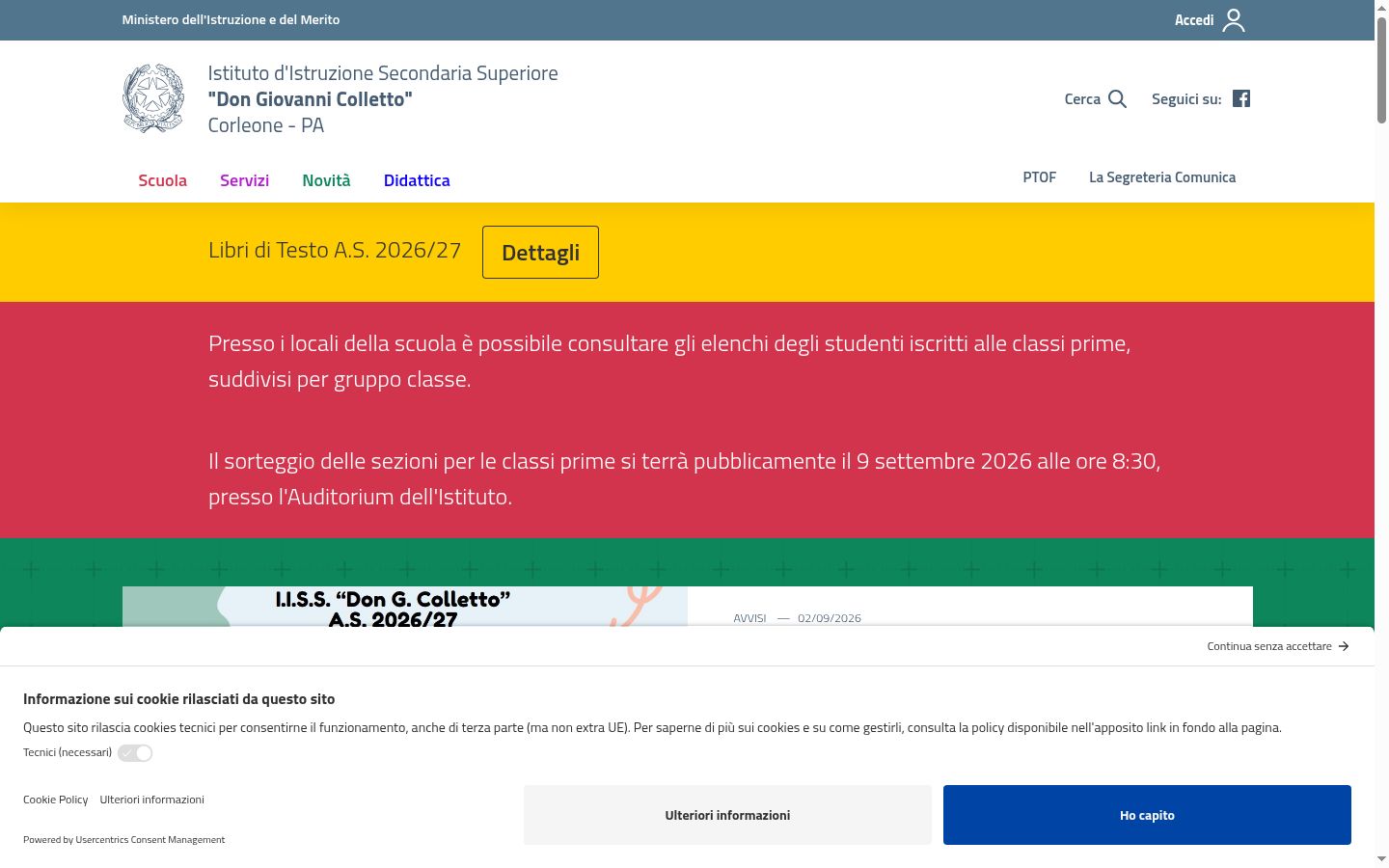Click the small Ulteriori informazioni text link

point(151,800)
